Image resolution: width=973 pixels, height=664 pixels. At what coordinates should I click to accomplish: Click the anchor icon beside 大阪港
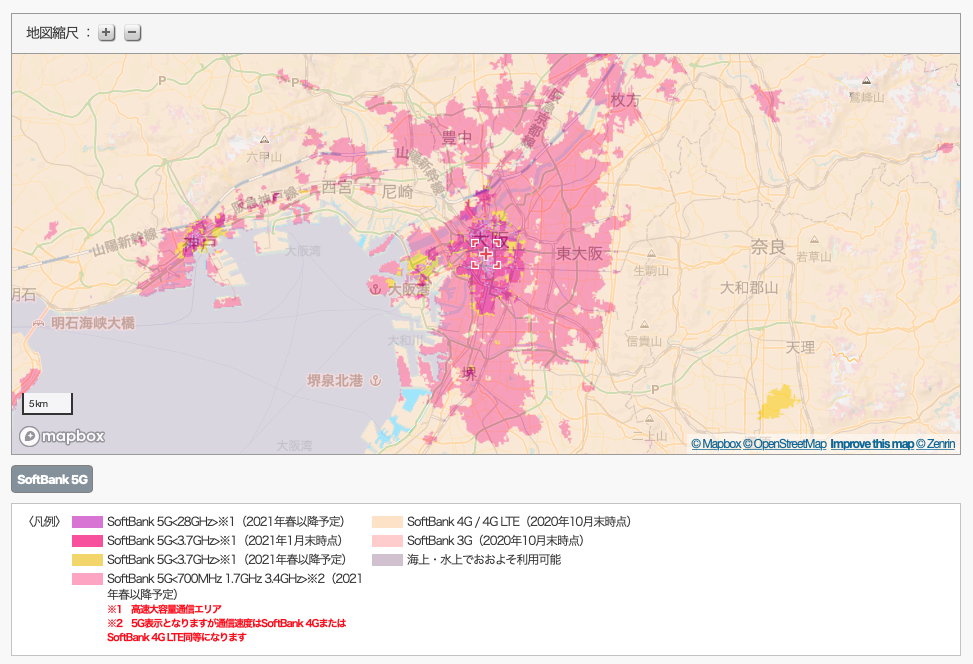pyautogui.click(x=375, y=289)
